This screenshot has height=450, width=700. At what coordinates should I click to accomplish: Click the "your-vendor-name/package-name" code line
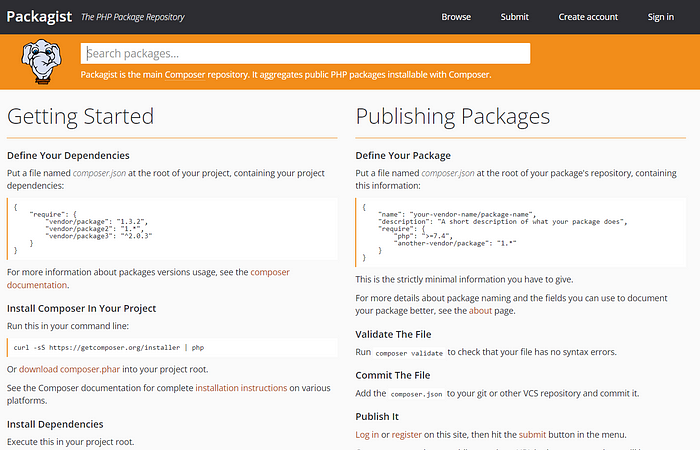[x=457, y=214]
